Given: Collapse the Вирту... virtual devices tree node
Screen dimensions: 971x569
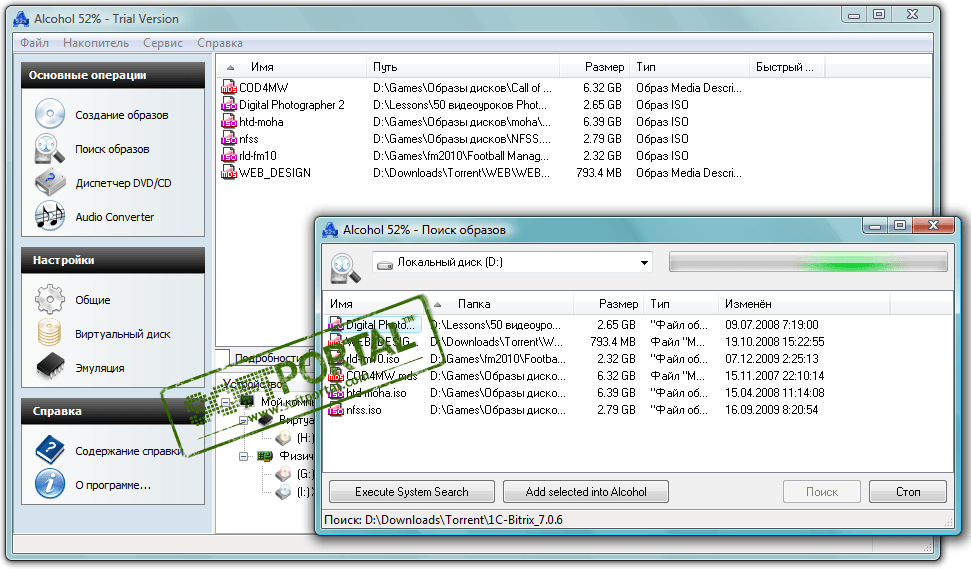Looking at the screenshot, I should pos(244,420).
